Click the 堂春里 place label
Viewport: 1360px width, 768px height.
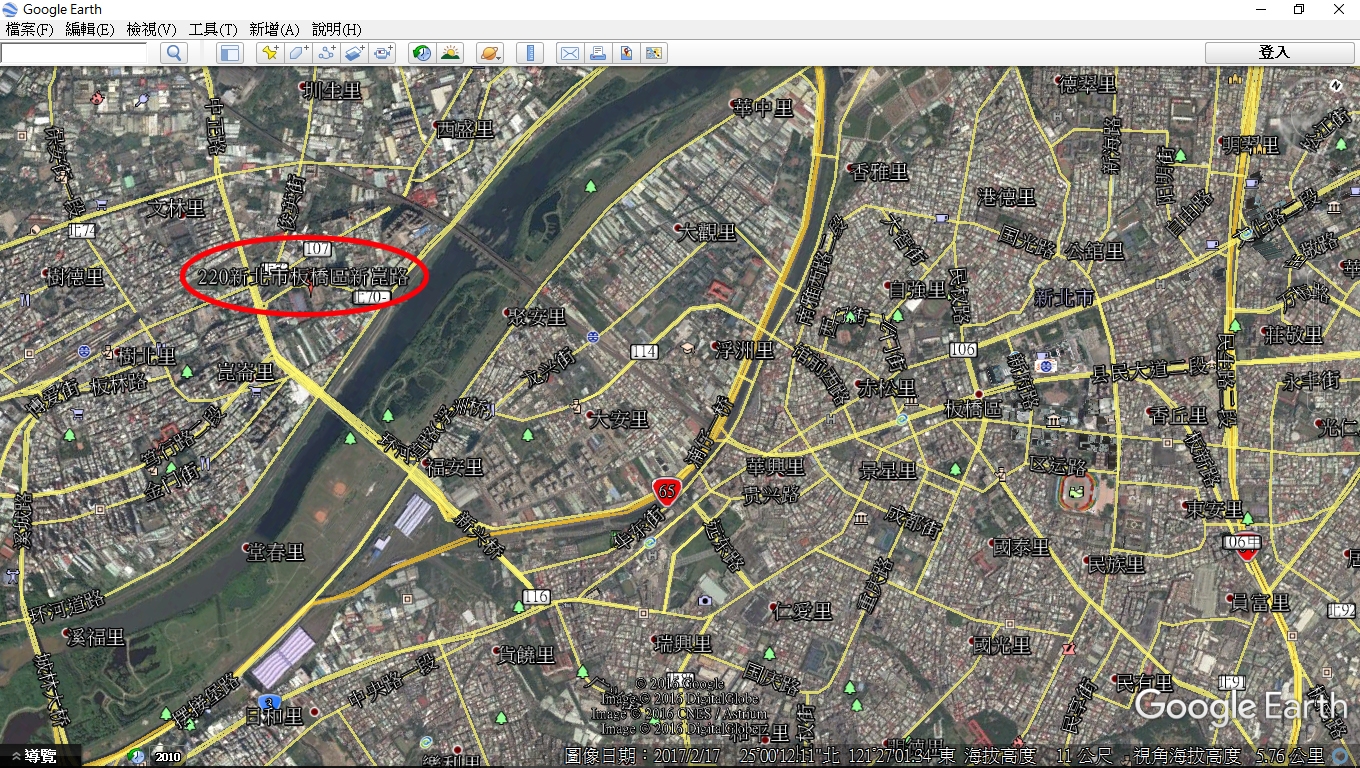275,551
